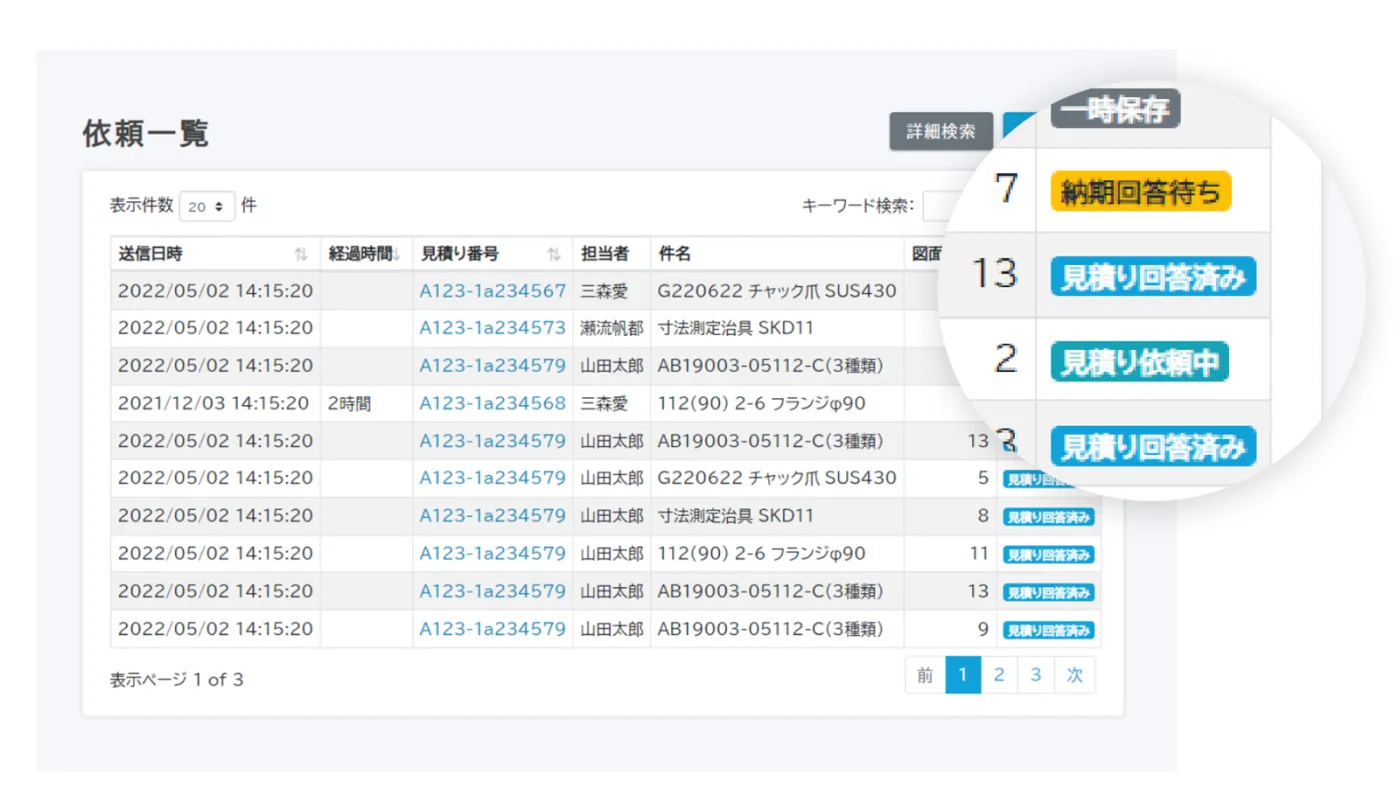Go to pagination page 2
1400x800 pixels.
point(999,675)
